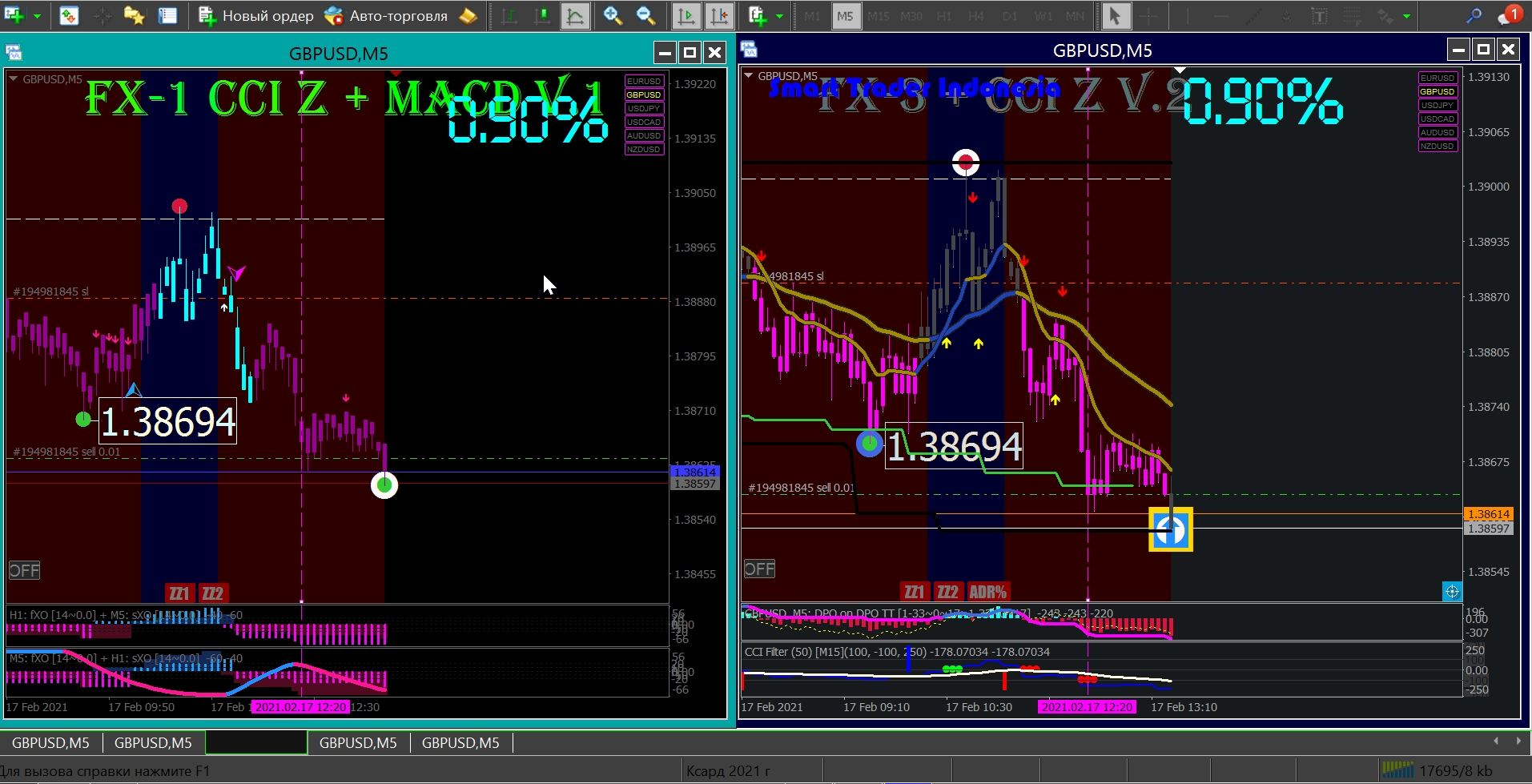Expand left chart GBPUSD,M5 triangle menu

coord(14,79)
